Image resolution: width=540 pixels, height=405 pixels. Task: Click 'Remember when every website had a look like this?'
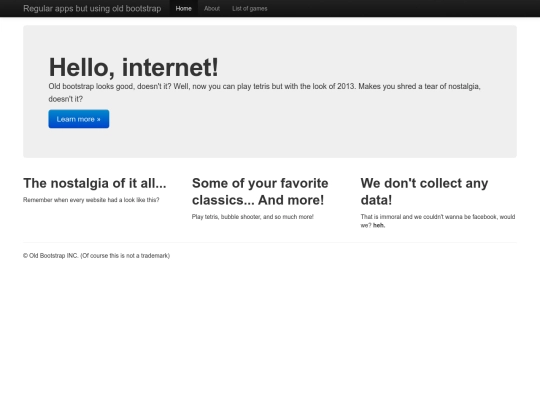[x=91, y=200]
